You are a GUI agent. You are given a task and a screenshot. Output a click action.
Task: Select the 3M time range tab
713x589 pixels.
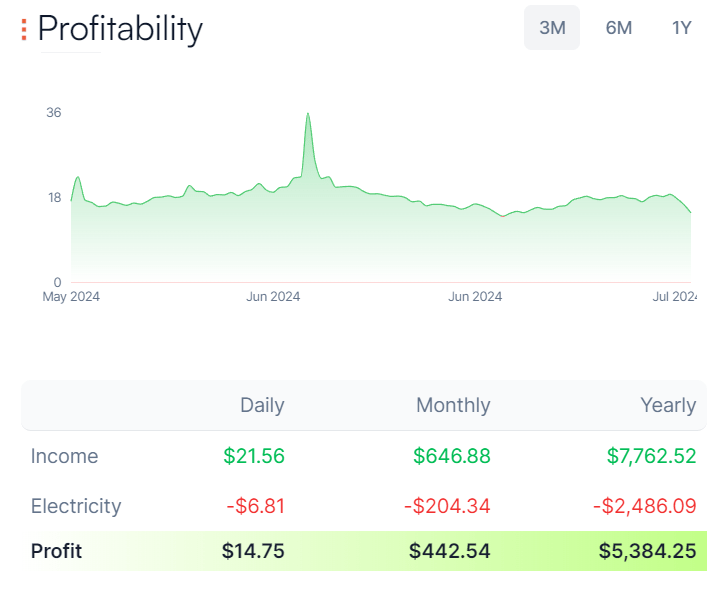[552, 28]
